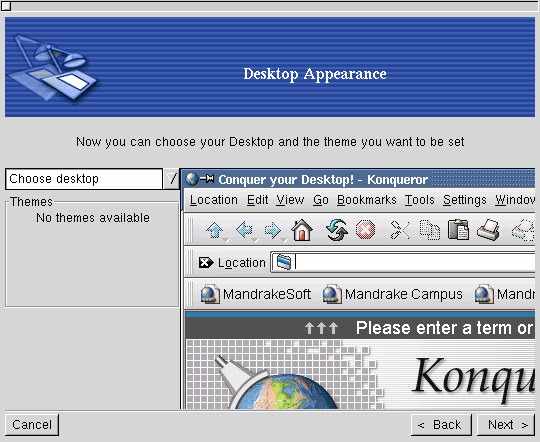Click the Print printer icon

(488, 230)
